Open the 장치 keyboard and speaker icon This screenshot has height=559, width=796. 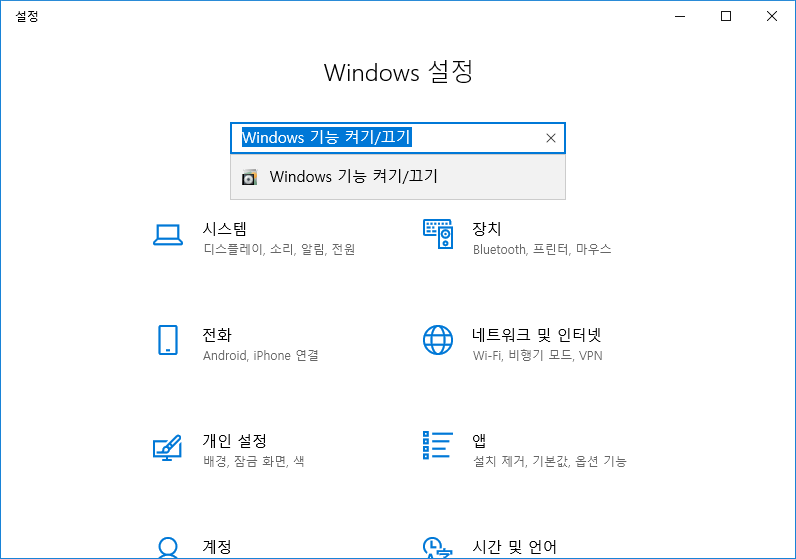pyautogui.click(x=438, y=234)
